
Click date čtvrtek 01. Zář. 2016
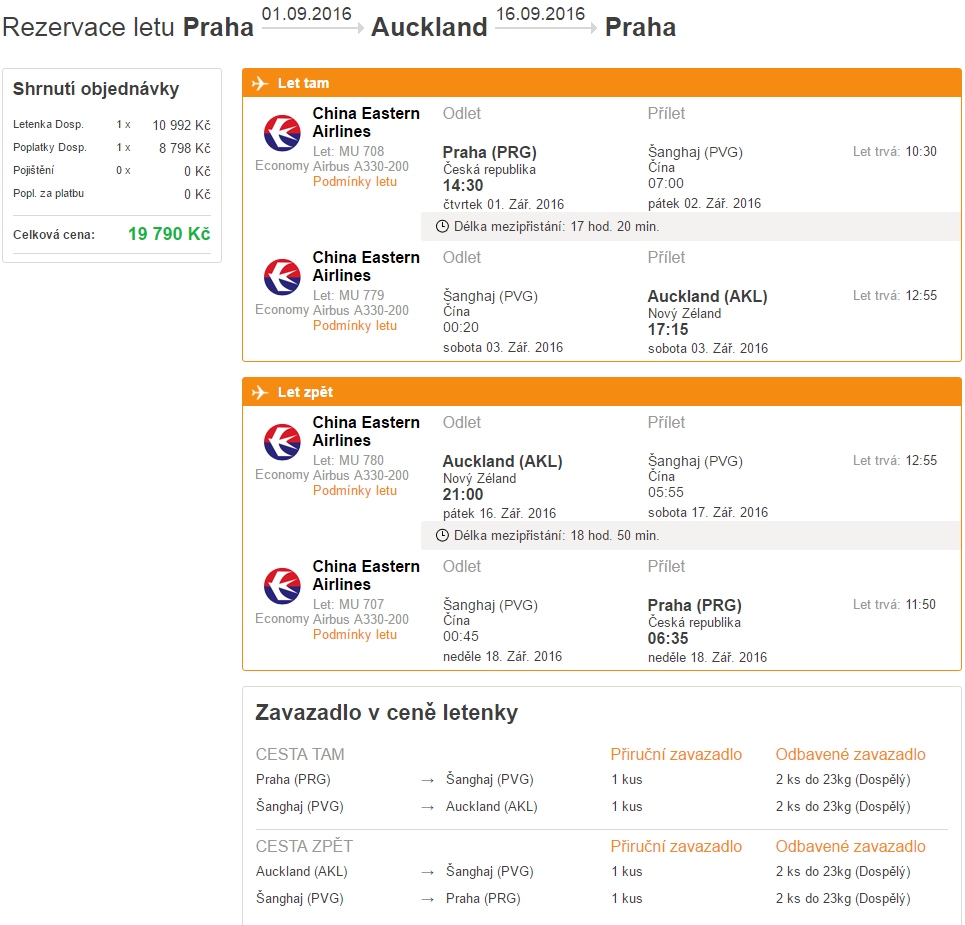coord(503,204)
